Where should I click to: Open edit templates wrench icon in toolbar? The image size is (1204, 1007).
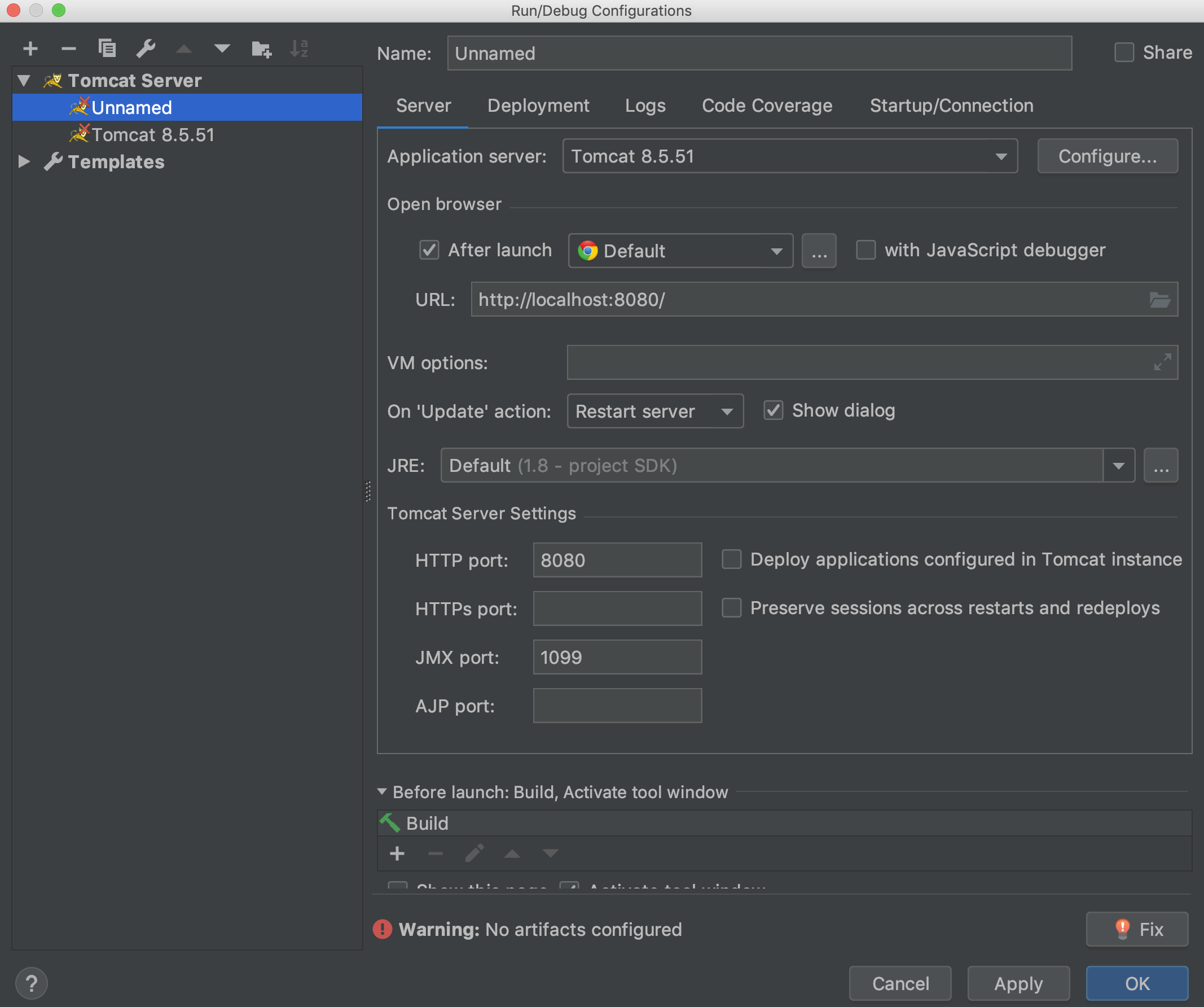point(146,49)
